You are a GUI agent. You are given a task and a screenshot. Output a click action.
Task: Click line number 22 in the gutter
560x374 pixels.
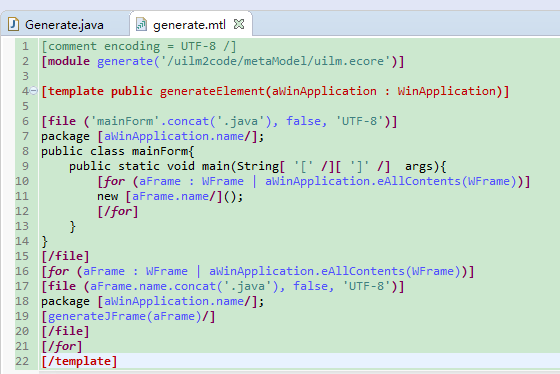[22, 361]
